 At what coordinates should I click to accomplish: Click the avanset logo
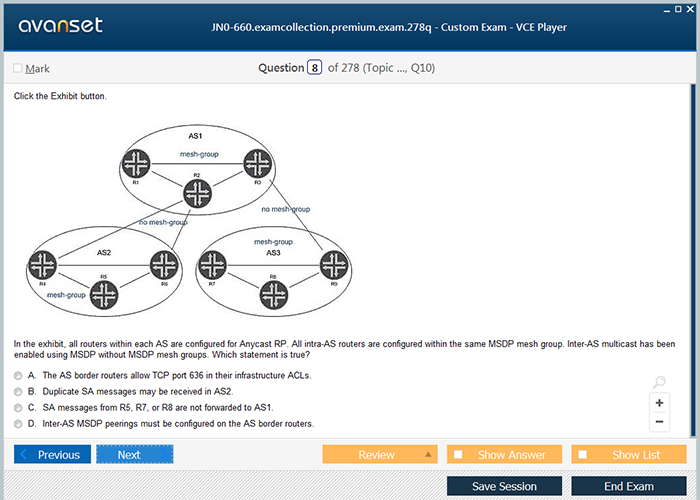61,25
